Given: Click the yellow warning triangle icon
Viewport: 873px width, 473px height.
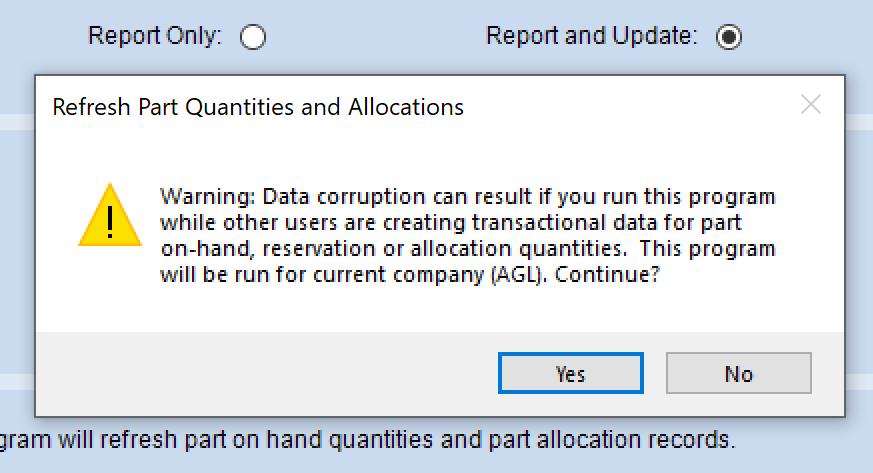Looking at the screenshot, I should click(x=110, y=215).
